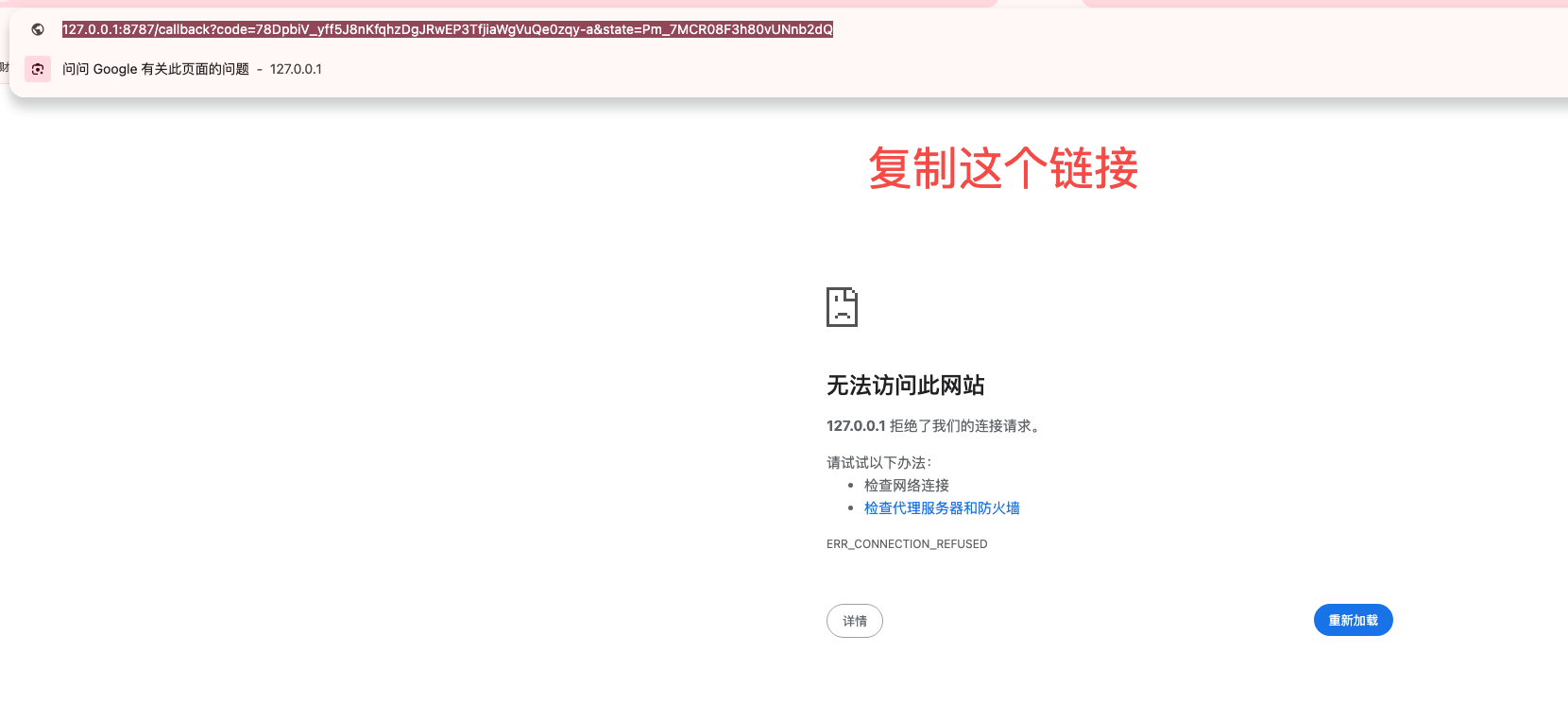Click the highlighted callback URL in the address bar
This screenshot has width=1568, height=721.
(x=448, y=29)
